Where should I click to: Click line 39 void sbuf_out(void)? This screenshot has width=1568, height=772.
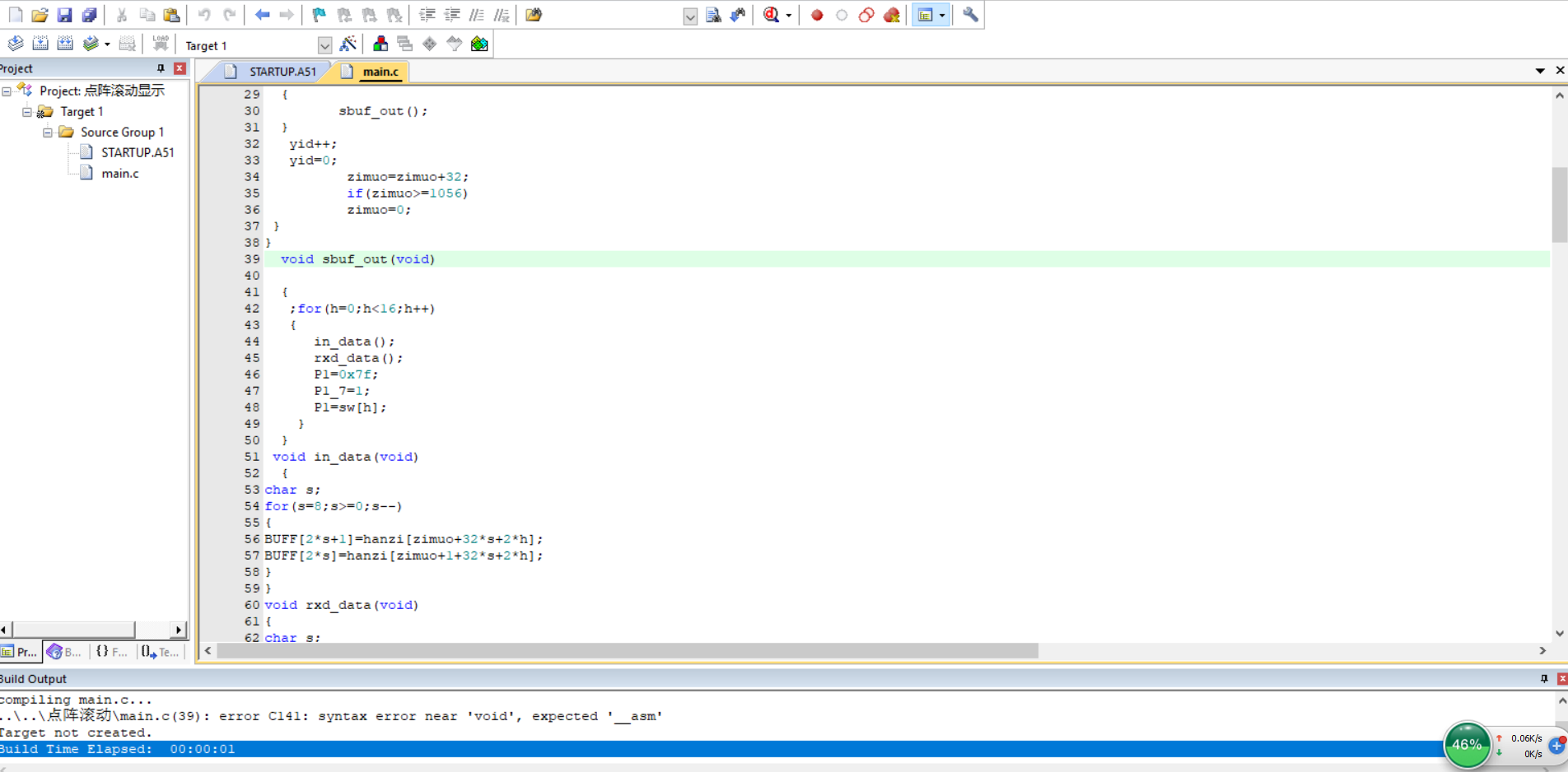coord(906,258)
